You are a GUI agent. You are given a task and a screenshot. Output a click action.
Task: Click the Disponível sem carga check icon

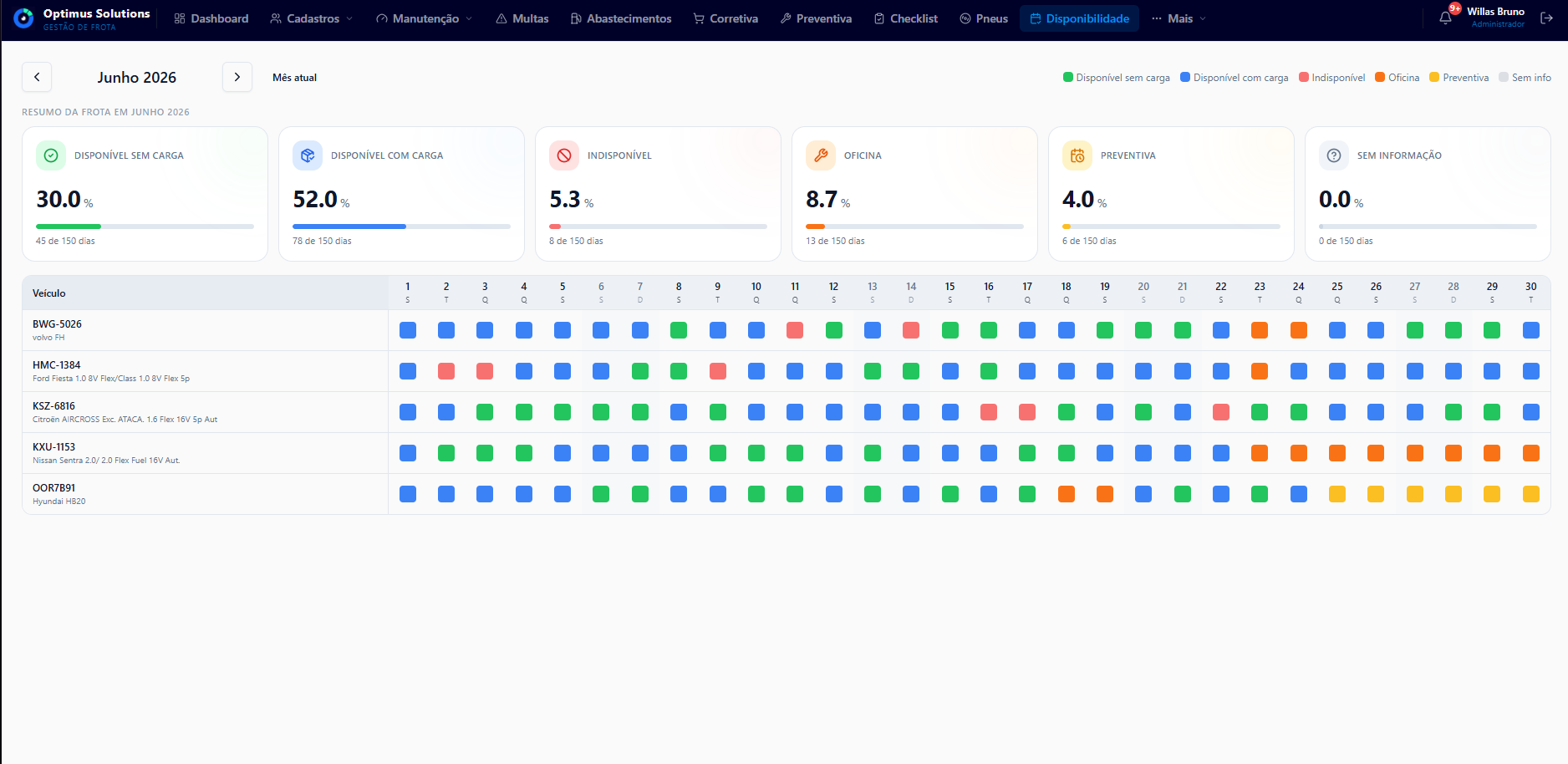pos(51,155)
